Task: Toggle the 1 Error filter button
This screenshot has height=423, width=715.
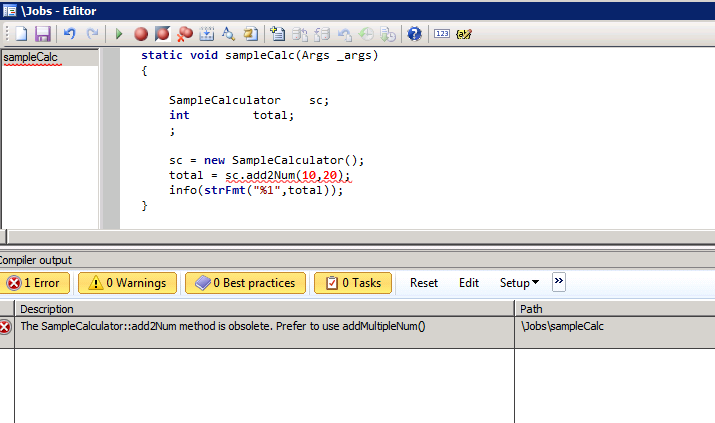Action: tap(35, 283)
